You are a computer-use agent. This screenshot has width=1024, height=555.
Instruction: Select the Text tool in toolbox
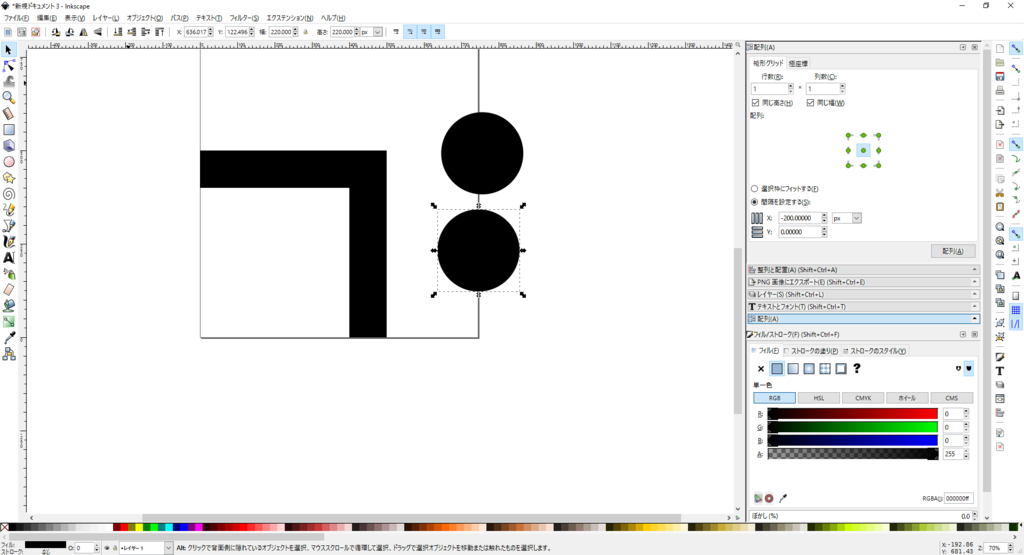pos(8,258)
